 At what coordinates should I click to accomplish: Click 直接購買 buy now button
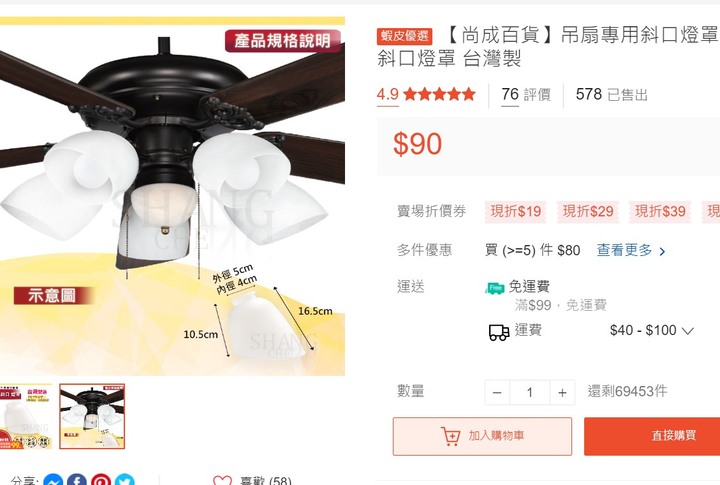(x=652, y=436)
